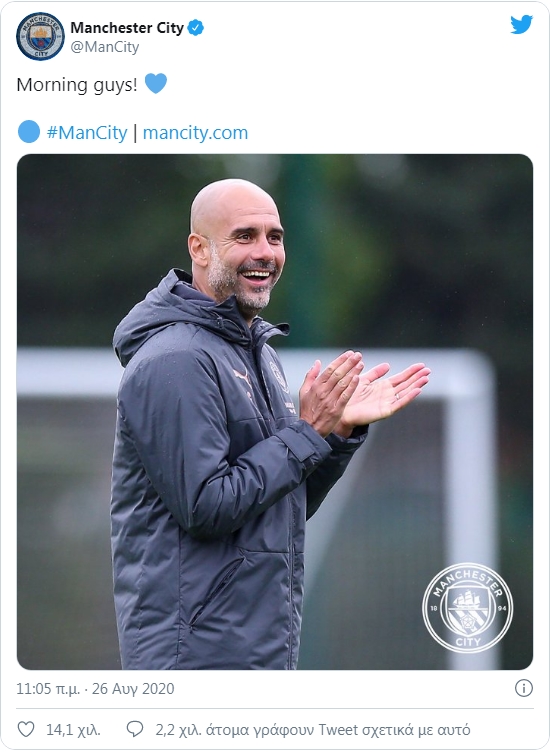Click the blue circle emoji

click(29, 132)
